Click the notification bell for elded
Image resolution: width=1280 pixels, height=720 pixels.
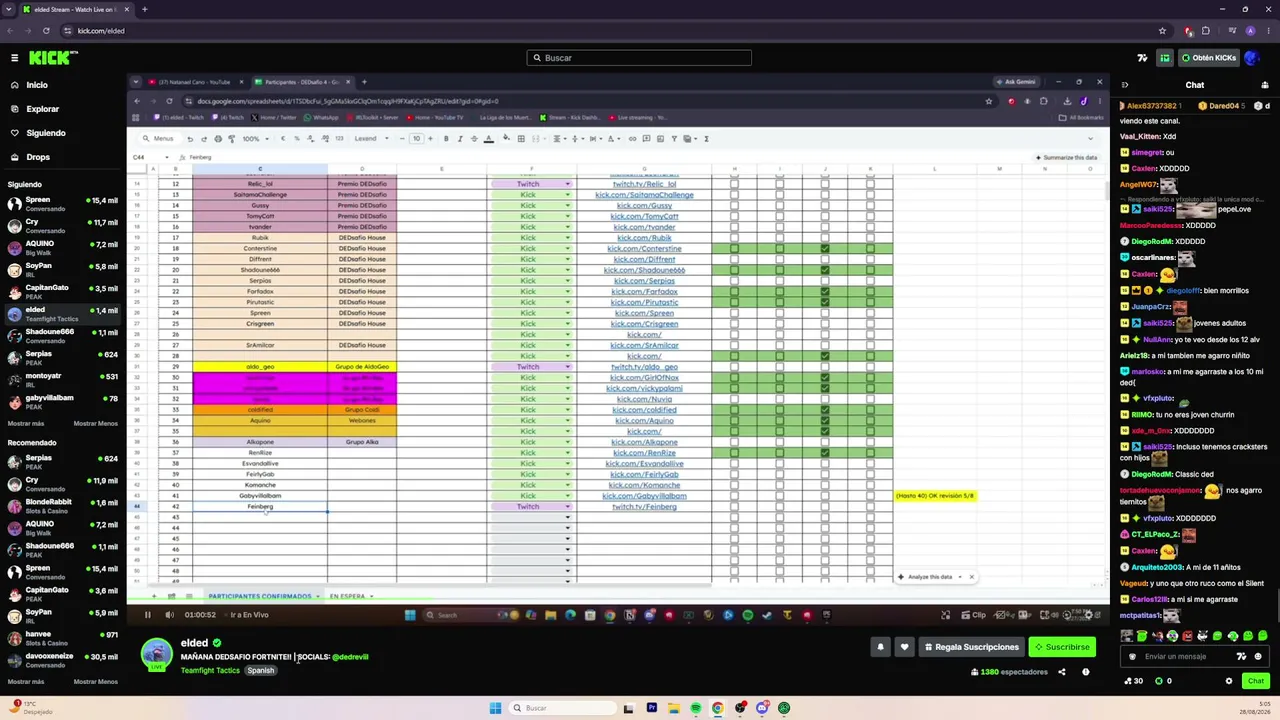[881, 647]
